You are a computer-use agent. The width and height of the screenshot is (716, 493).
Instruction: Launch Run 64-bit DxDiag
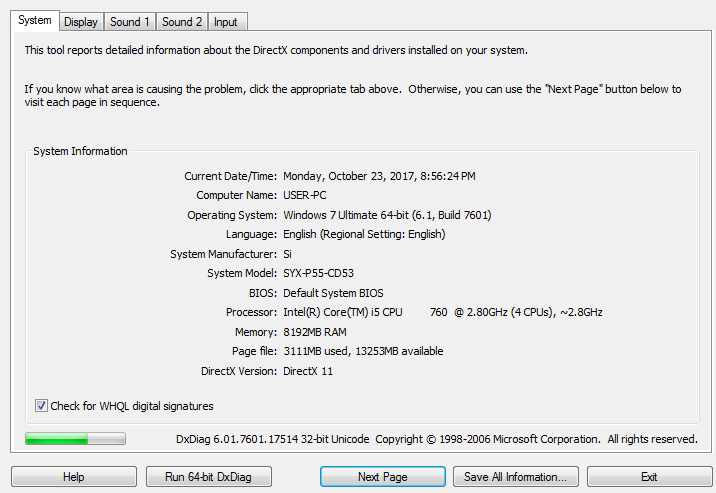click(x=208, y=477)
